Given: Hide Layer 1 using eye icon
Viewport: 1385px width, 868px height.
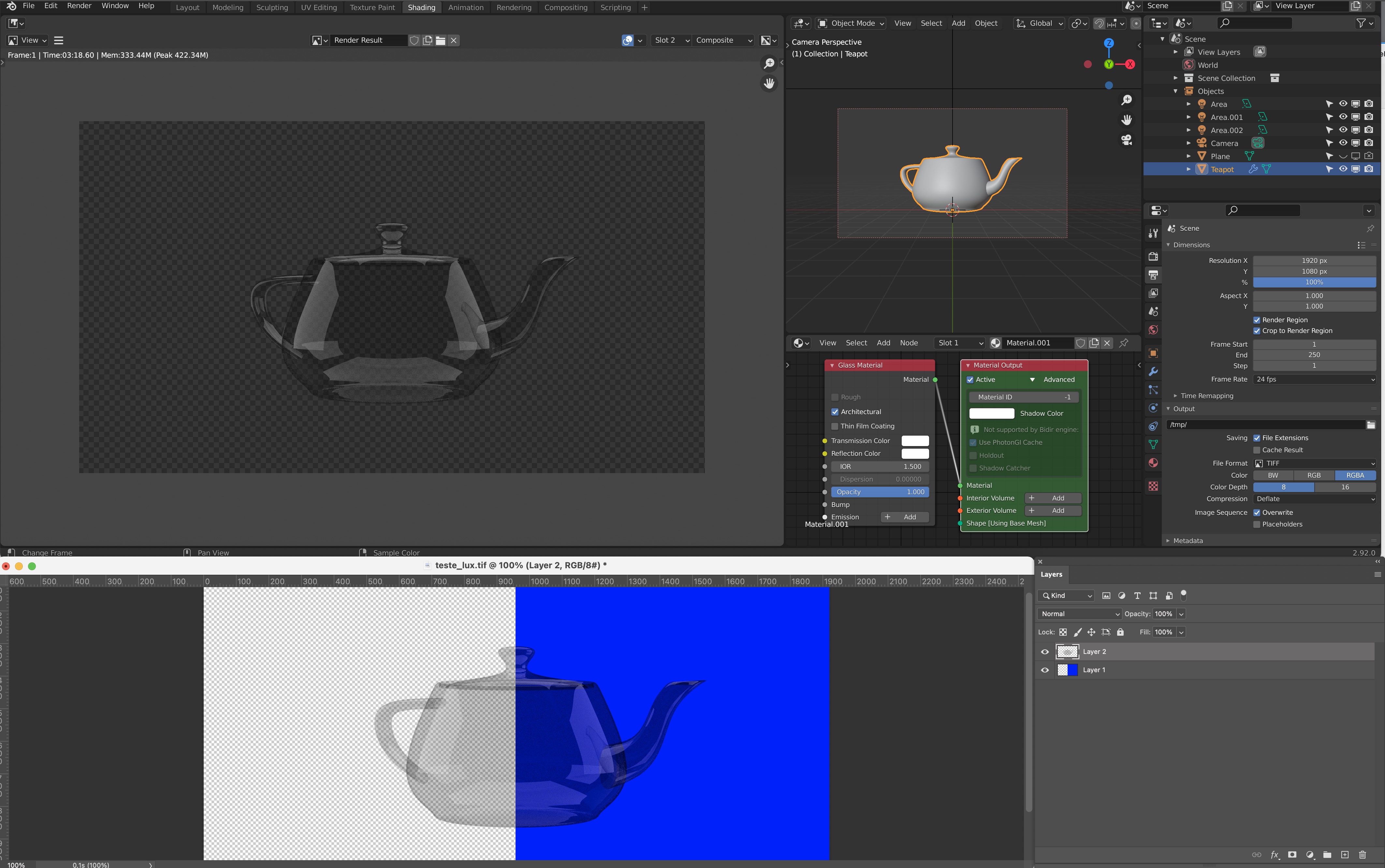Looking at the screenshot, I should click(x=1044, y=670).
